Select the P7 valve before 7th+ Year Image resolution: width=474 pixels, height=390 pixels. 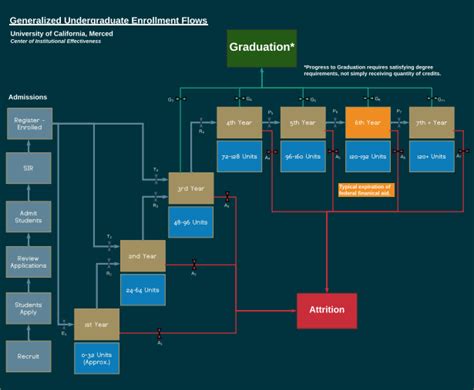(x=399, y=122)
